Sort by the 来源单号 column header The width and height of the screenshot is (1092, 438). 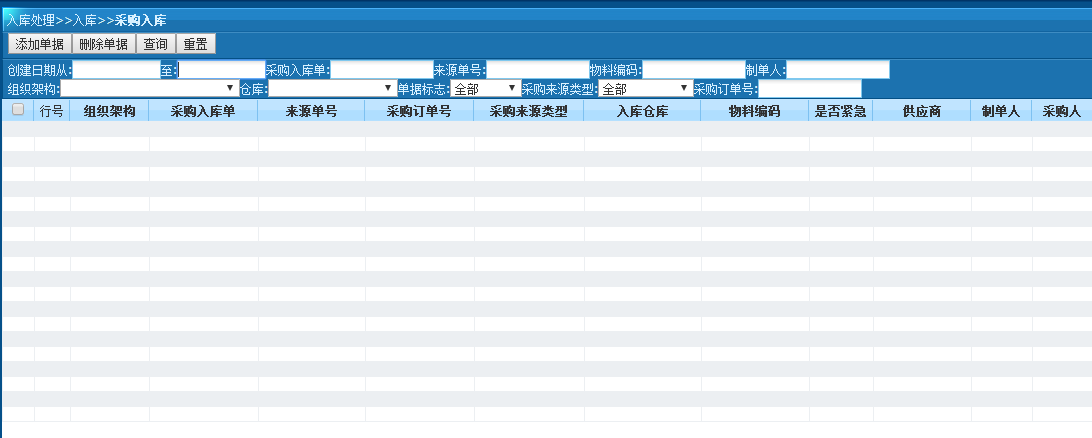click(x=311, y=111)
